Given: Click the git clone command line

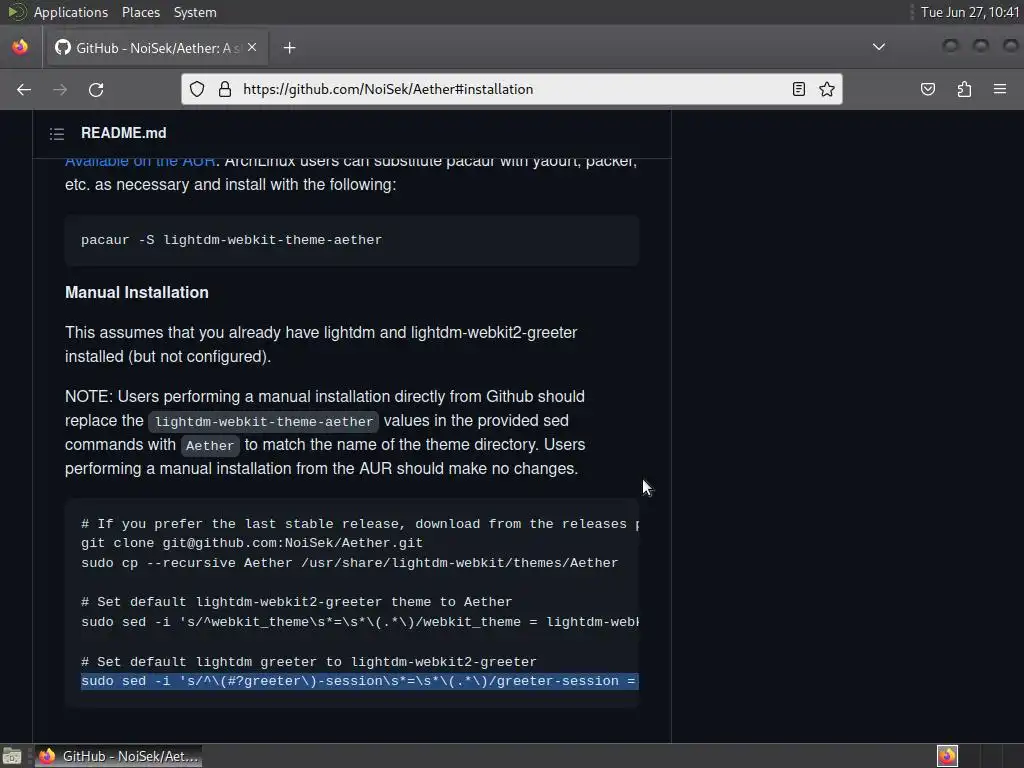Looking at the screenshot, I should (x=251, y=543).
